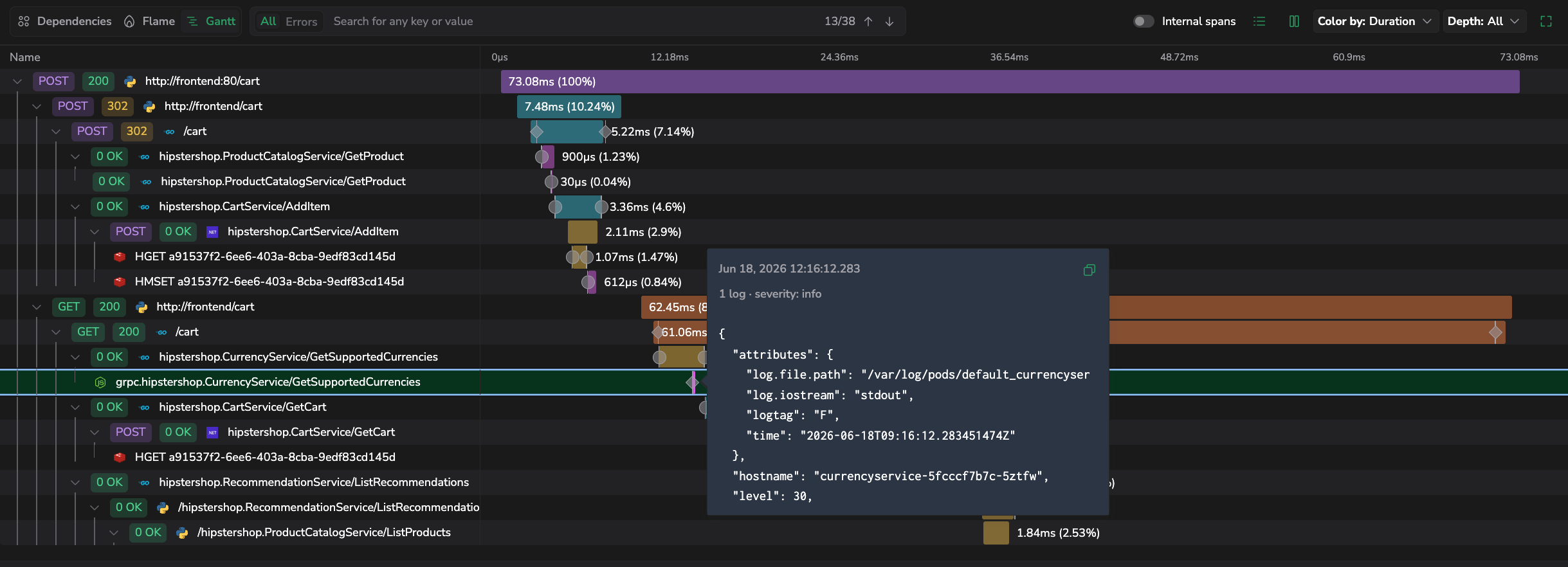Click the Go icon beside RecommendationService/ListRecommendations
The image size is (1568, 567).
tap(145, 483)
